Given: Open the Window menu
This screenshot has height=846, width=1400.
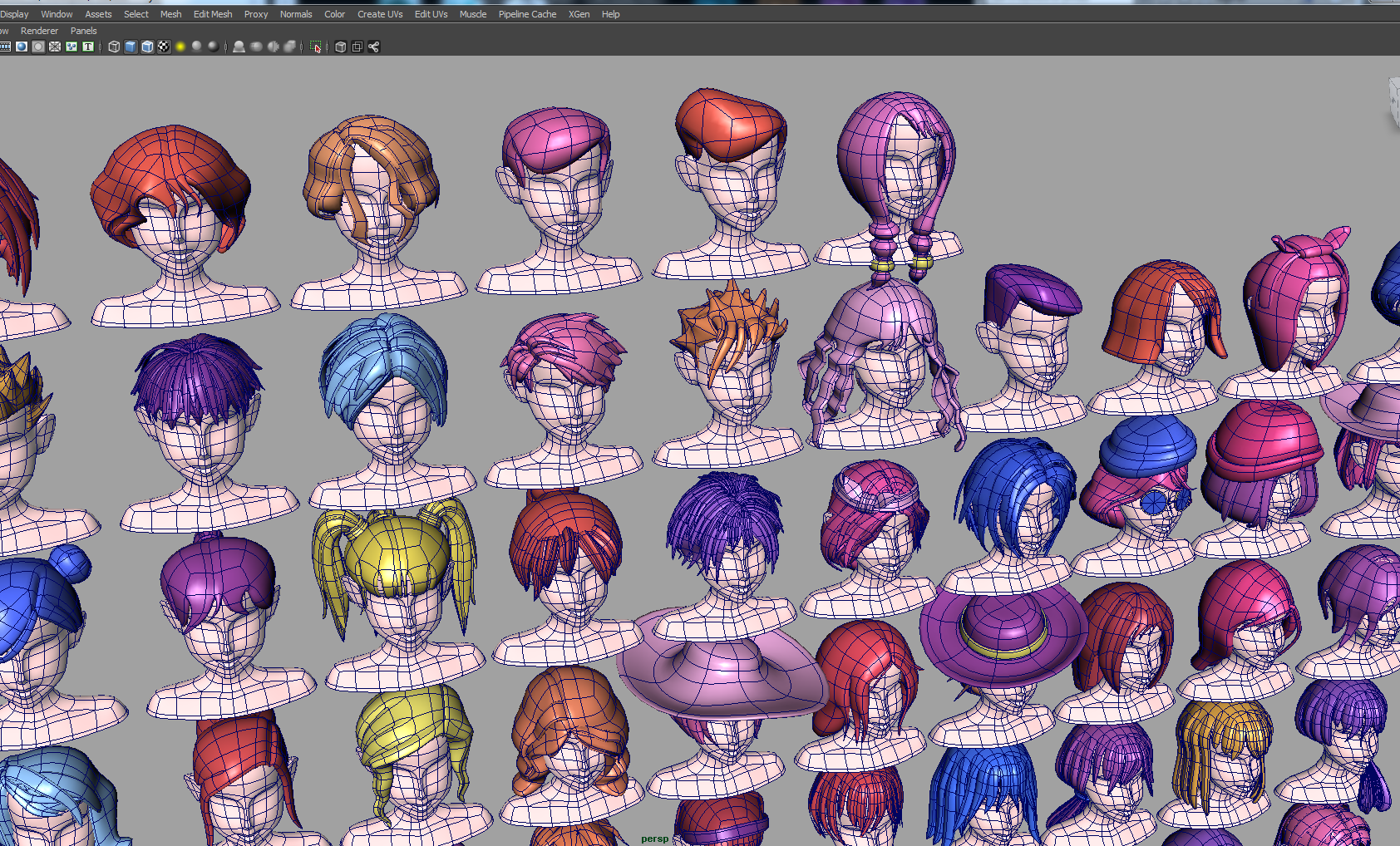Looking at the screenshot, I should [57, 14].
